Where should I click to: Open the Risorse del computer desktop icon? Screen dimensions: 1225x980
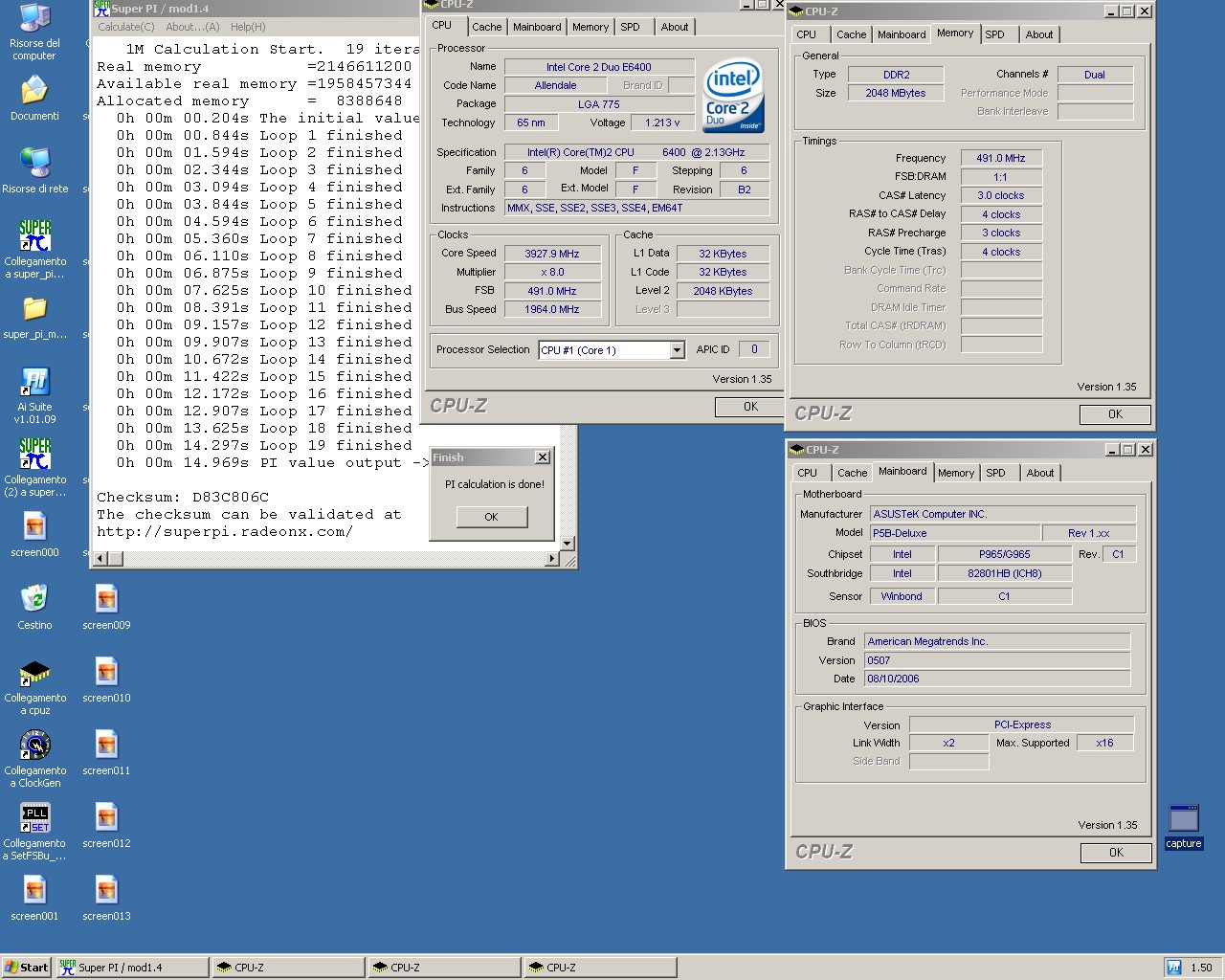tap(34, 32)
